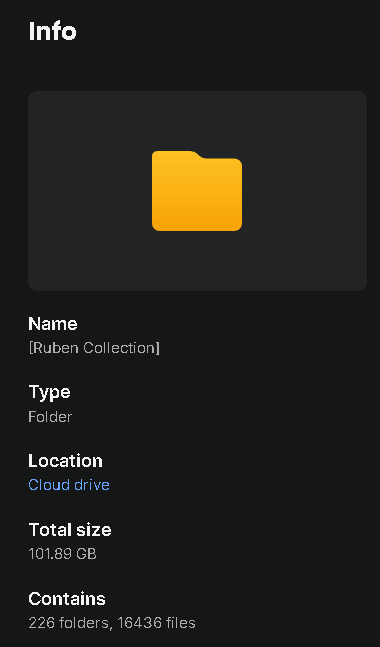The height and width of the screenshot is (647, 380).
Task: Click the 'Total size' label
Action: click(x=70, y=529)
